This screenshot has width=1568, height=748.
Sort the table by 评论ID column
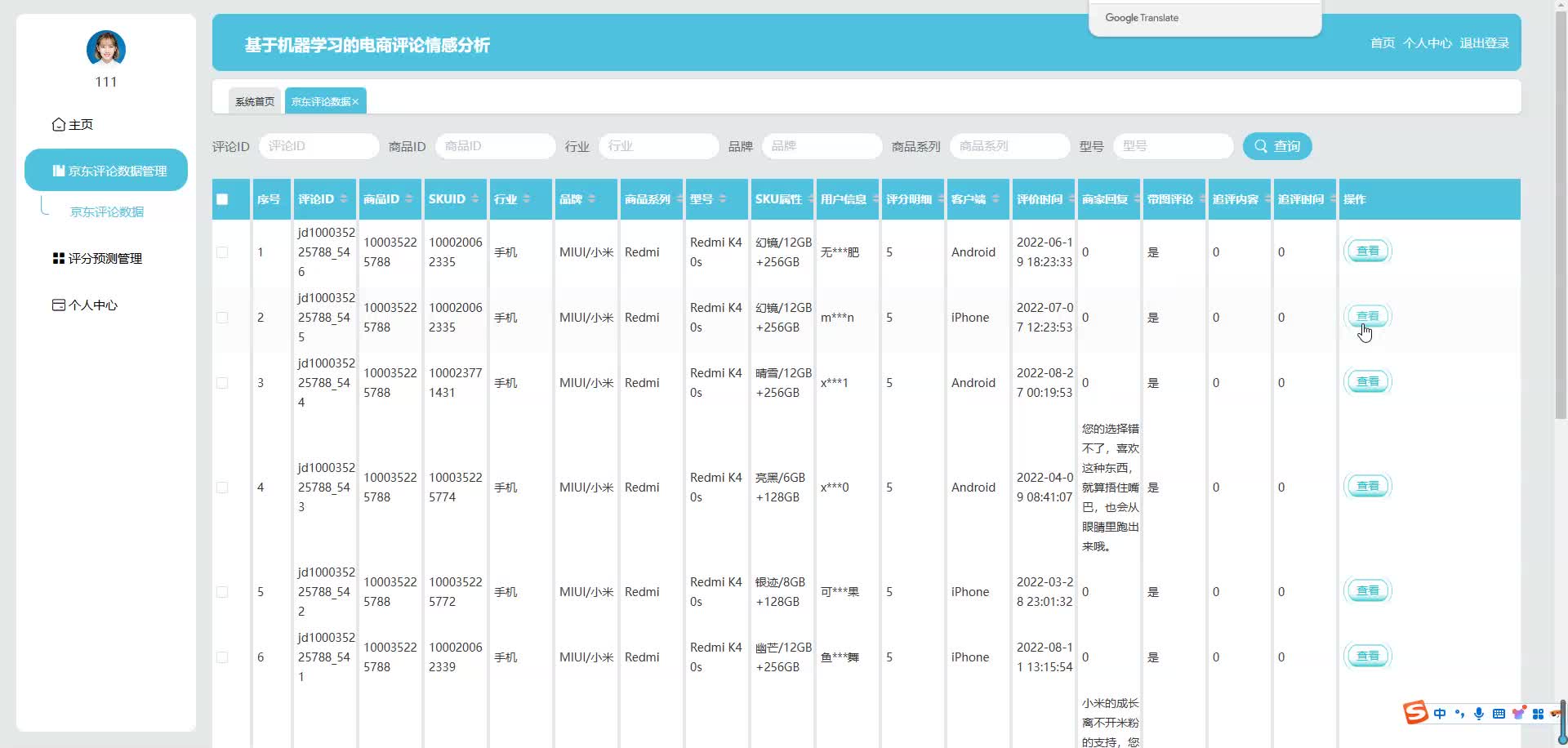(344, 199)
